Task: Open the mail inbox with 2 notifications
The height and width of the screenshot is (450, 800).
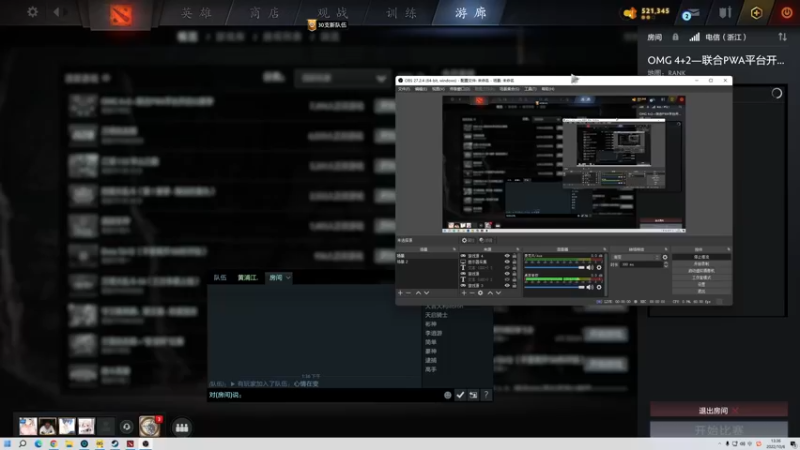Action: 690,14
